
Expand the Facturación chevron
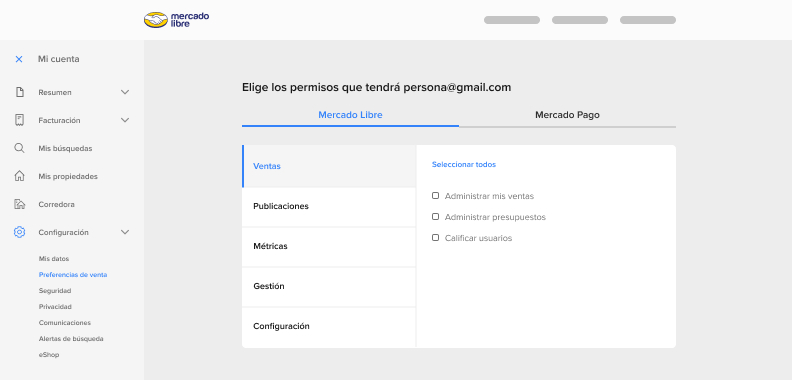(x=125, y=120)
